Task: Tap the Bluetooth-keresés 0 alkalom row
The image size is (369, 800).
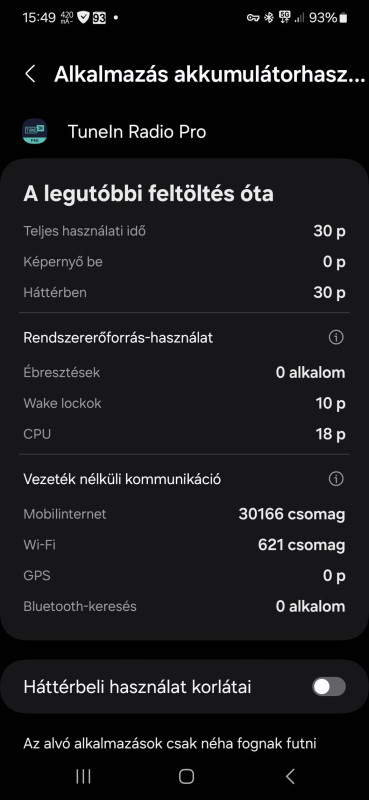Action: pos(184,607)
